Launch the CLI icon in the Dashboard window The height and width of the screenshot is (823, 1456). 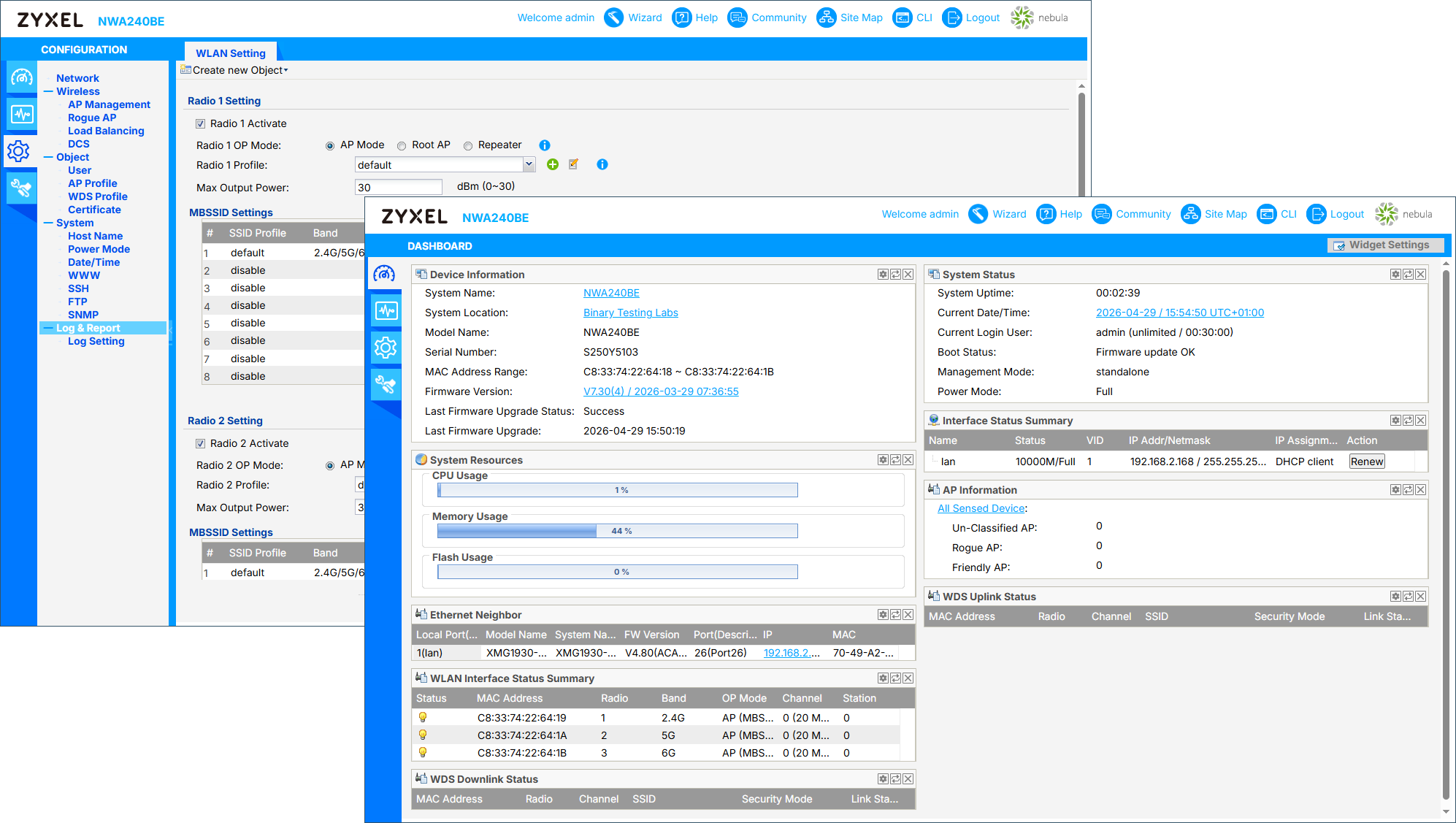pos(1267,214)
